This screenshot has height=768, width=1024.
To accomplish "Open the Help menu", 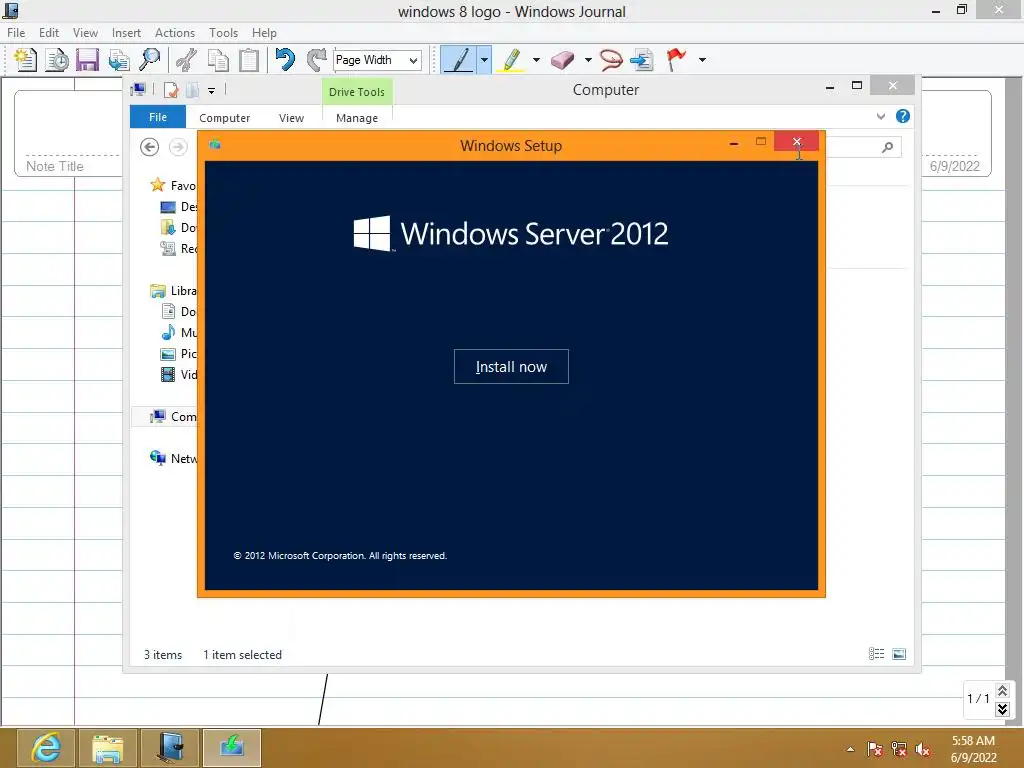I will (264, 33).
